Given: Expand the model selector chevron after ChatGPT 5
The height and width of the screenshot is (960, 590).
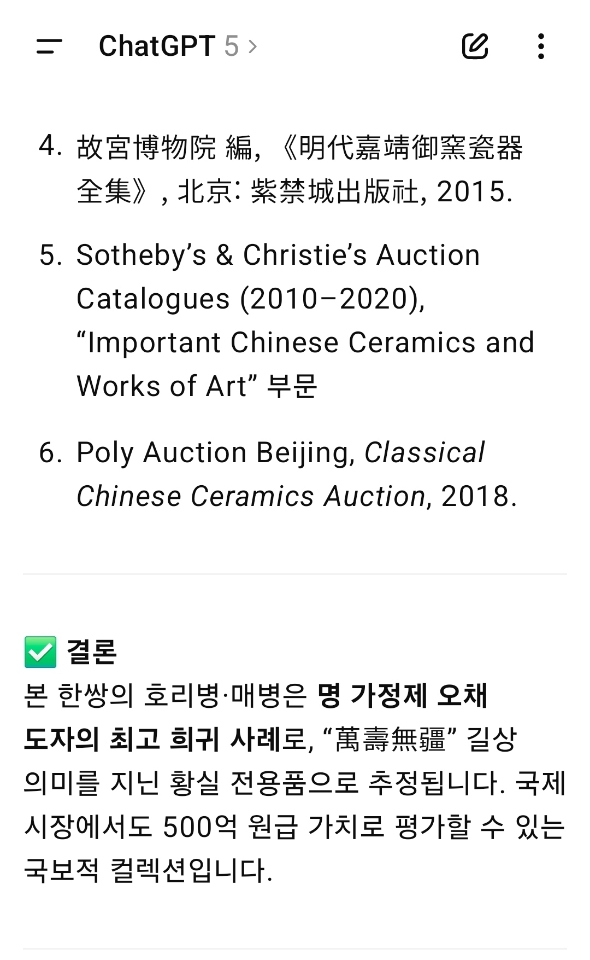Looking at the screenshot, I should tap(252, 46).
